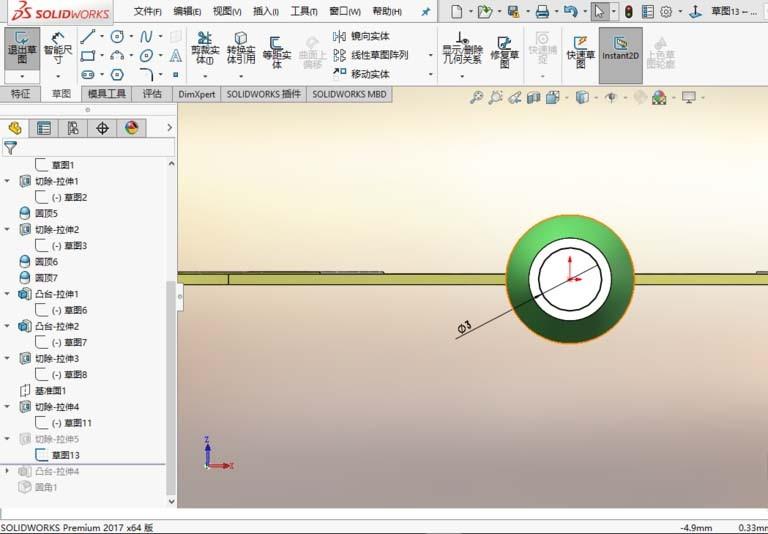
Task: Click the feature tree filter field
Action: click(88, 147)
